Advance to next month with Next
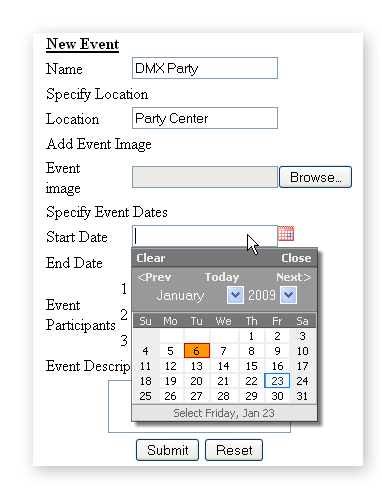This screenshot has height=500, width=382. [294, 277]
